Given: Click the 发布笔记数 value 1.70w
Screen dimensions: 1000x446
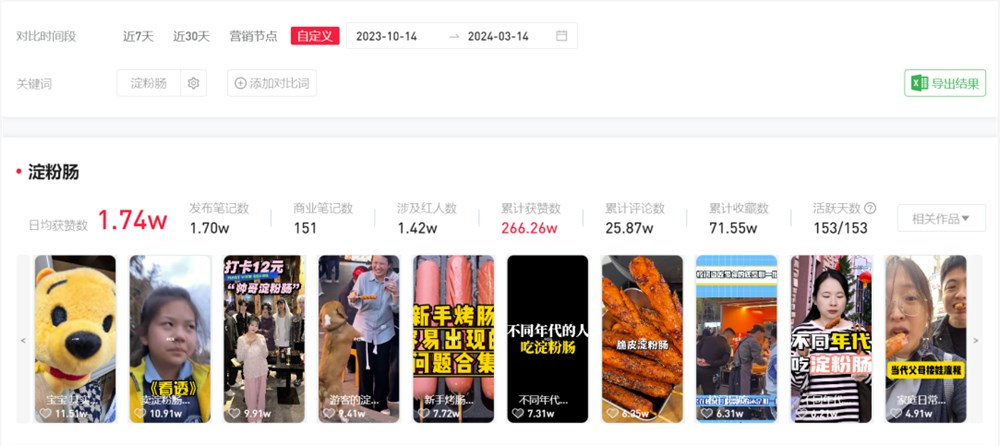Looking at the screenshot, I should pyautogui.click(x=209, y=228).
